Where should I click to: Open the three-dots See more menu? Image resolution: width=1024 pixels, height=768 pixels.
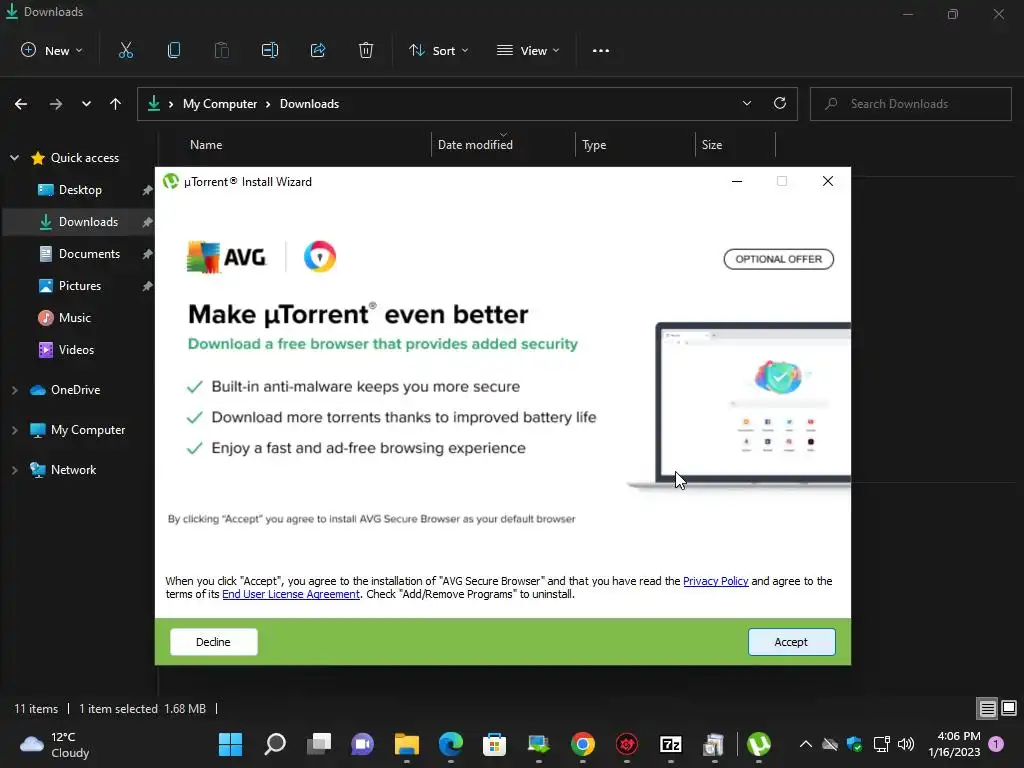pyautogui.click(x=601, y=50)
